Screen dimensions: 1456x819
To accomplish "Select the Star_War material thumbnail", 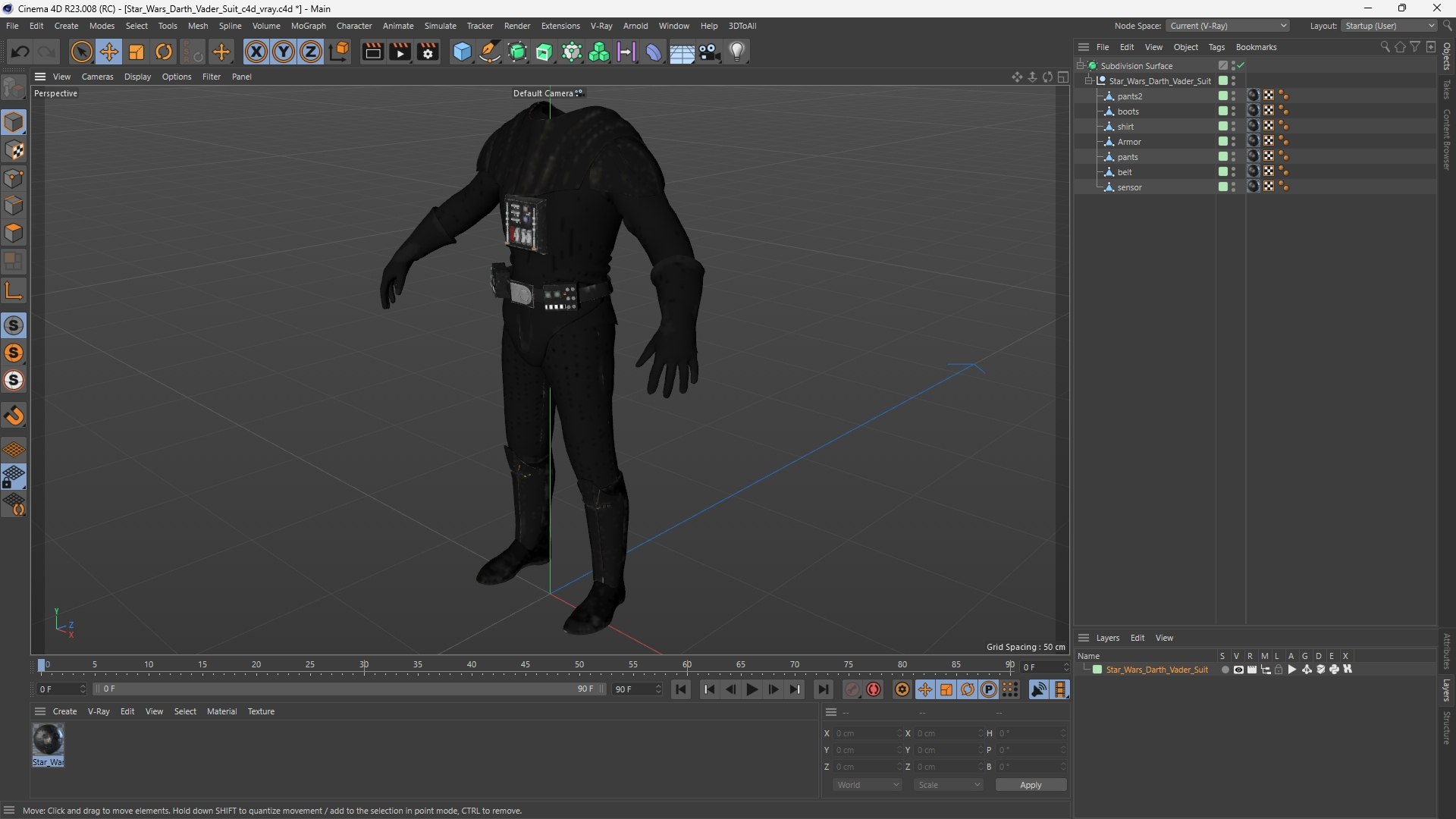I will (x=48, y=739).
